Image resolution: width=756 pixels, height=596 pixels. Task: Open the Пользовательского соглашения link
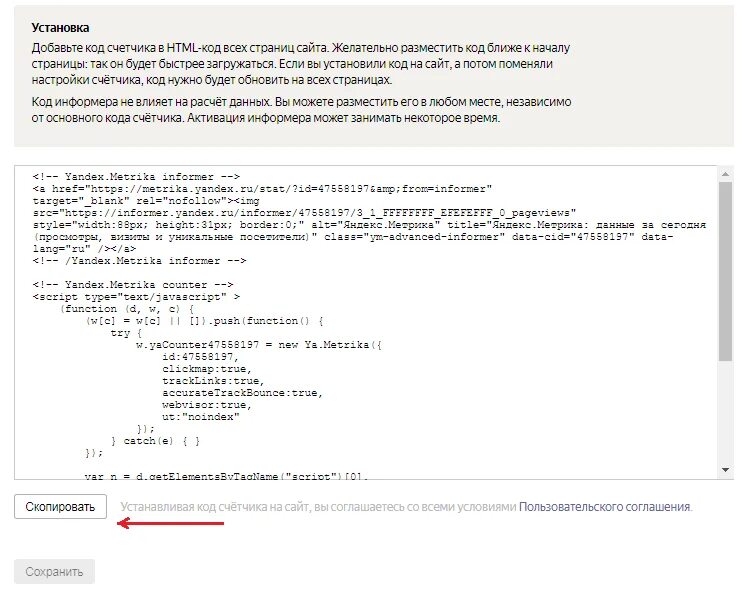[x=604, y=507]
